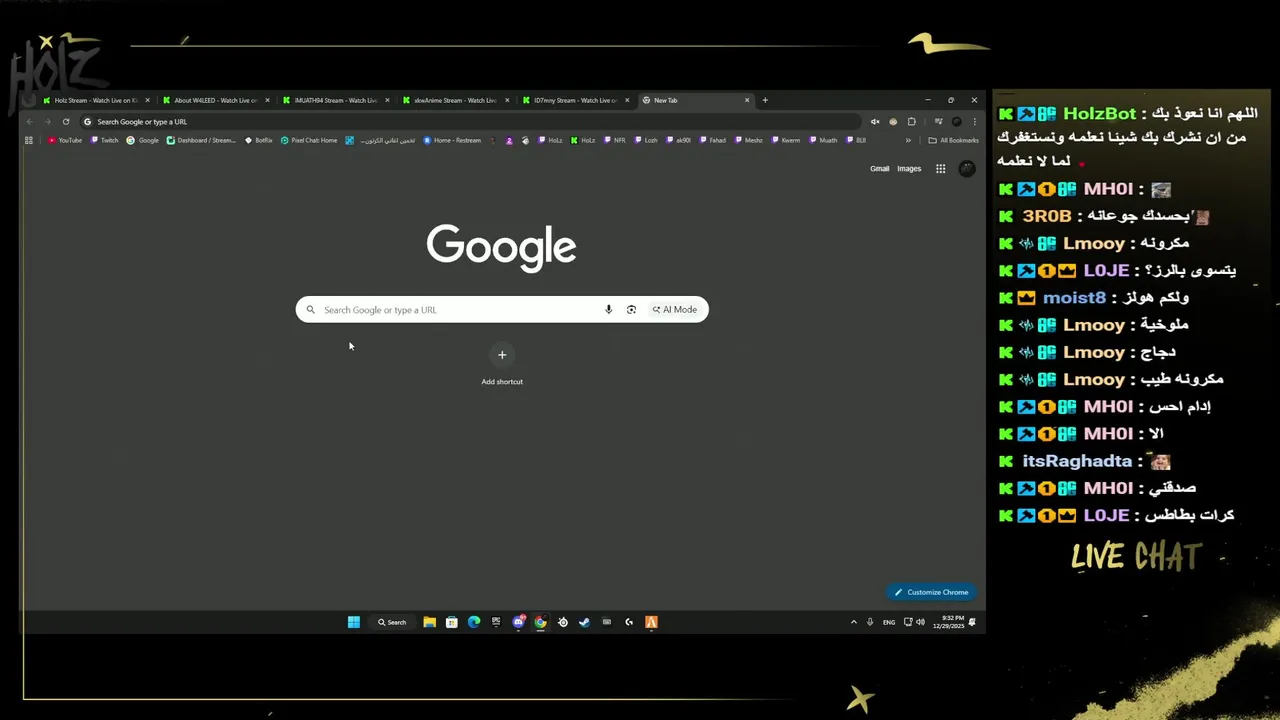Open the Google account avatar
1280x720 pixels.
tap(967, 169)
